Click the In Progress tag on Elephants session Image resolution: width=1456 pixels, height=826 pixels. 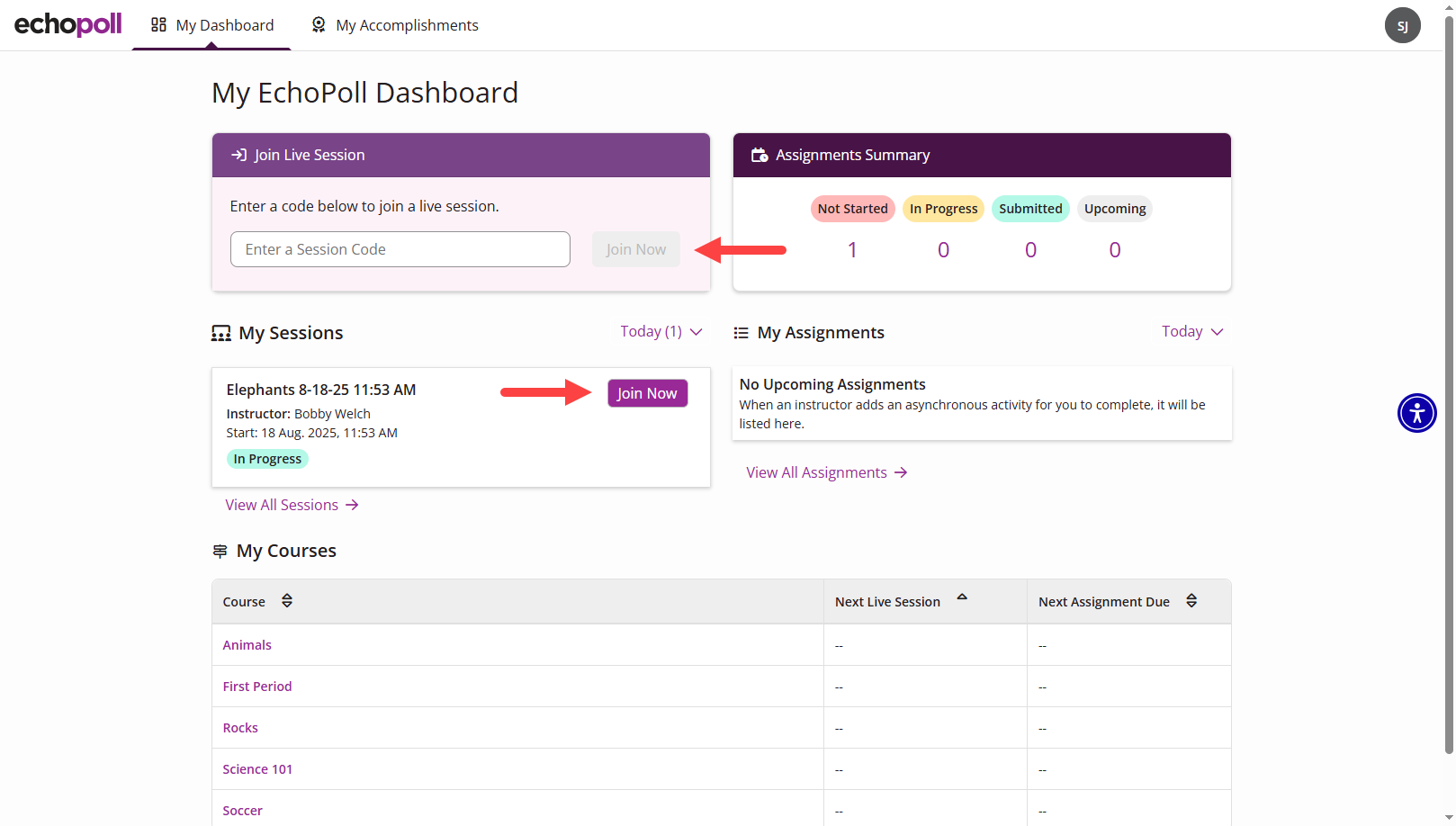[x=267, y=459]
